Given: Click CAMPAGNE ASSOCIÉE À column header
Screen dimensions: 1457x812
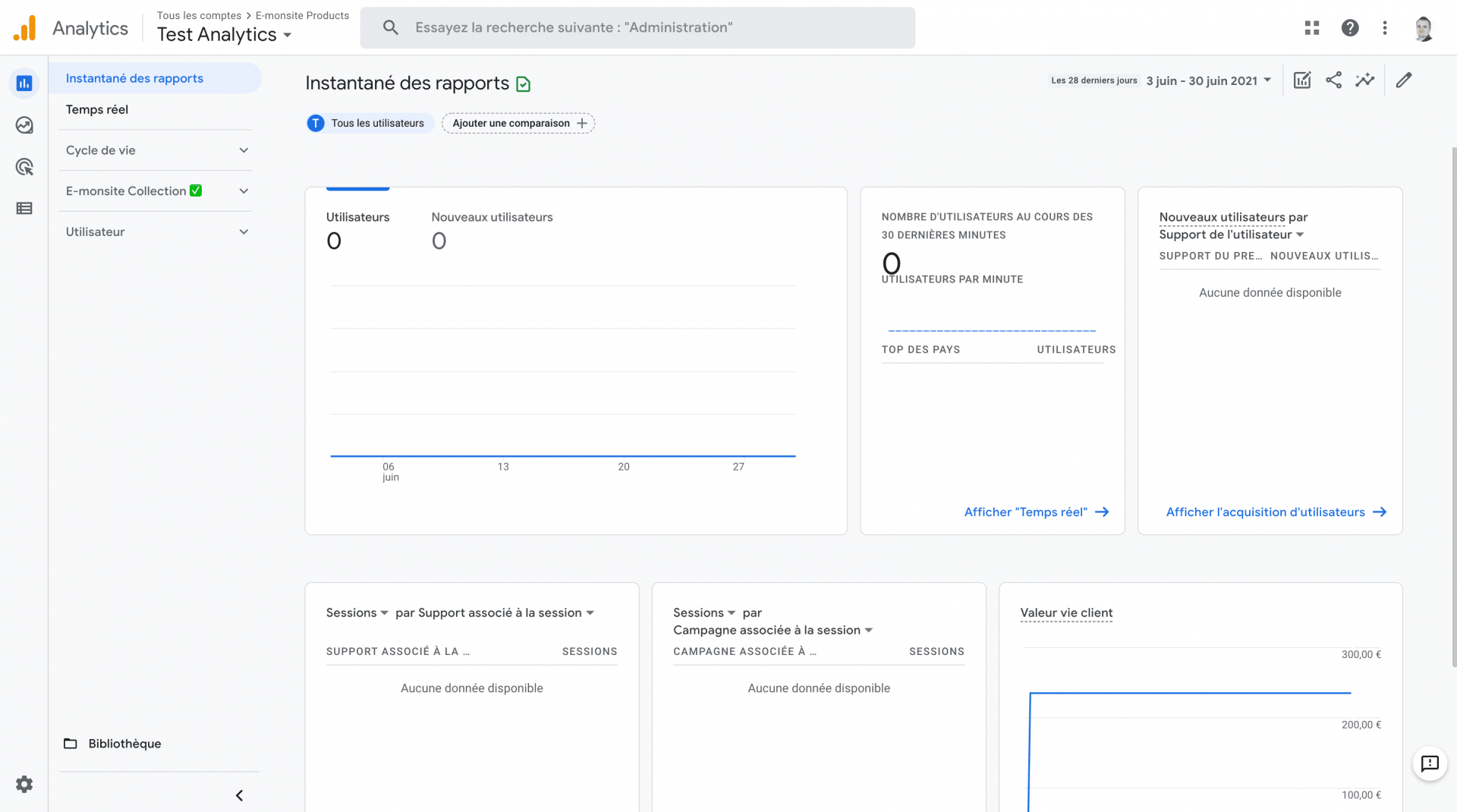Looking at the screenshot, I should (744, 651).
